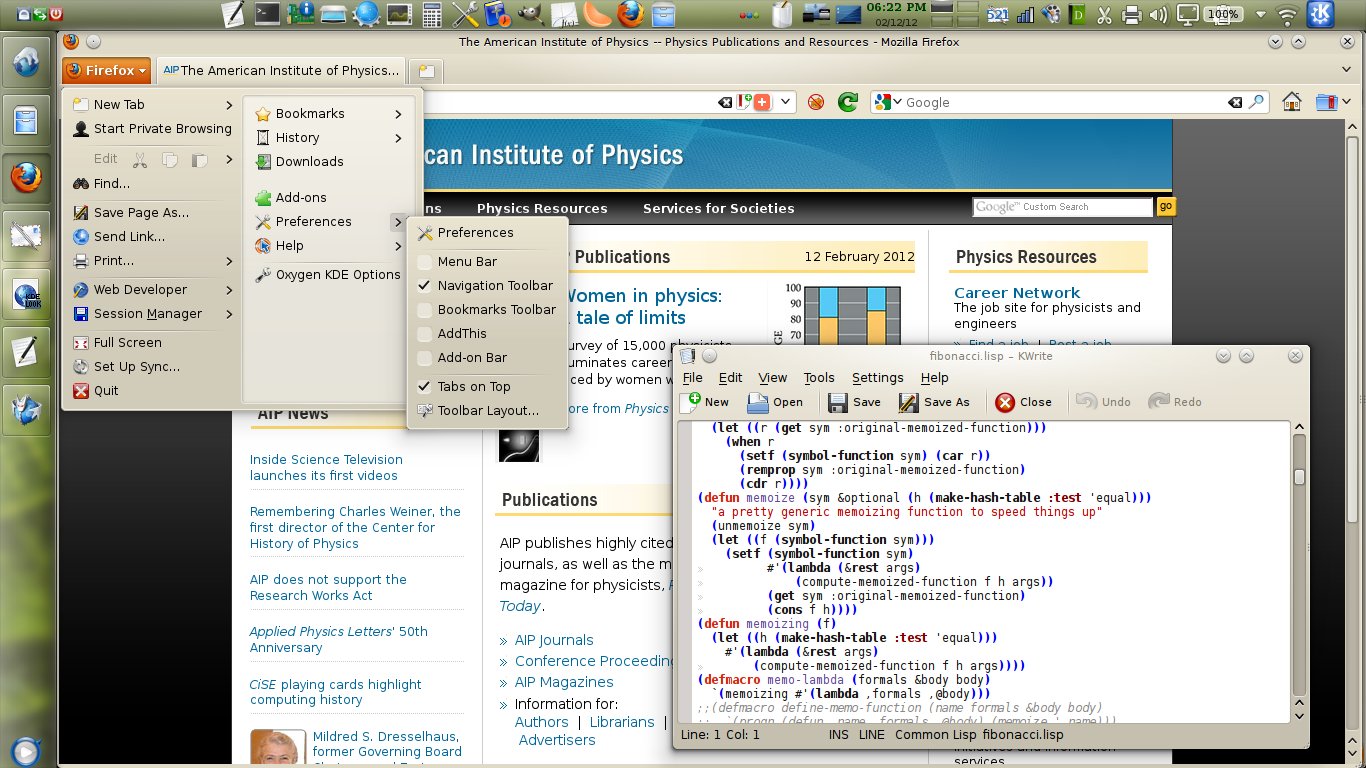Open the KWrite File menu
Image resolution: width=1366 pixels, height=768 pixels.
point(692,378)
